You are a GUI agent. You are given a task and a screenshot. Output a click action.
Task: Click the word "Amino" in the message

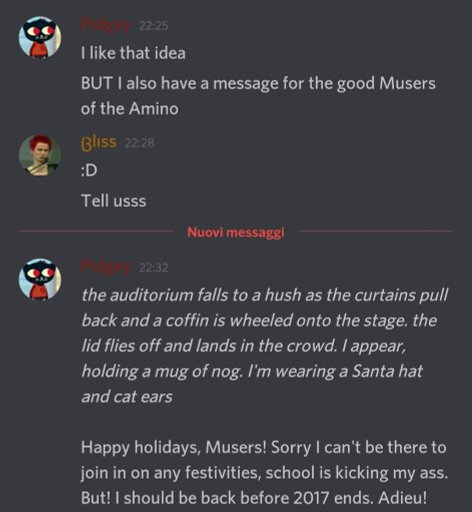point(154,109)
